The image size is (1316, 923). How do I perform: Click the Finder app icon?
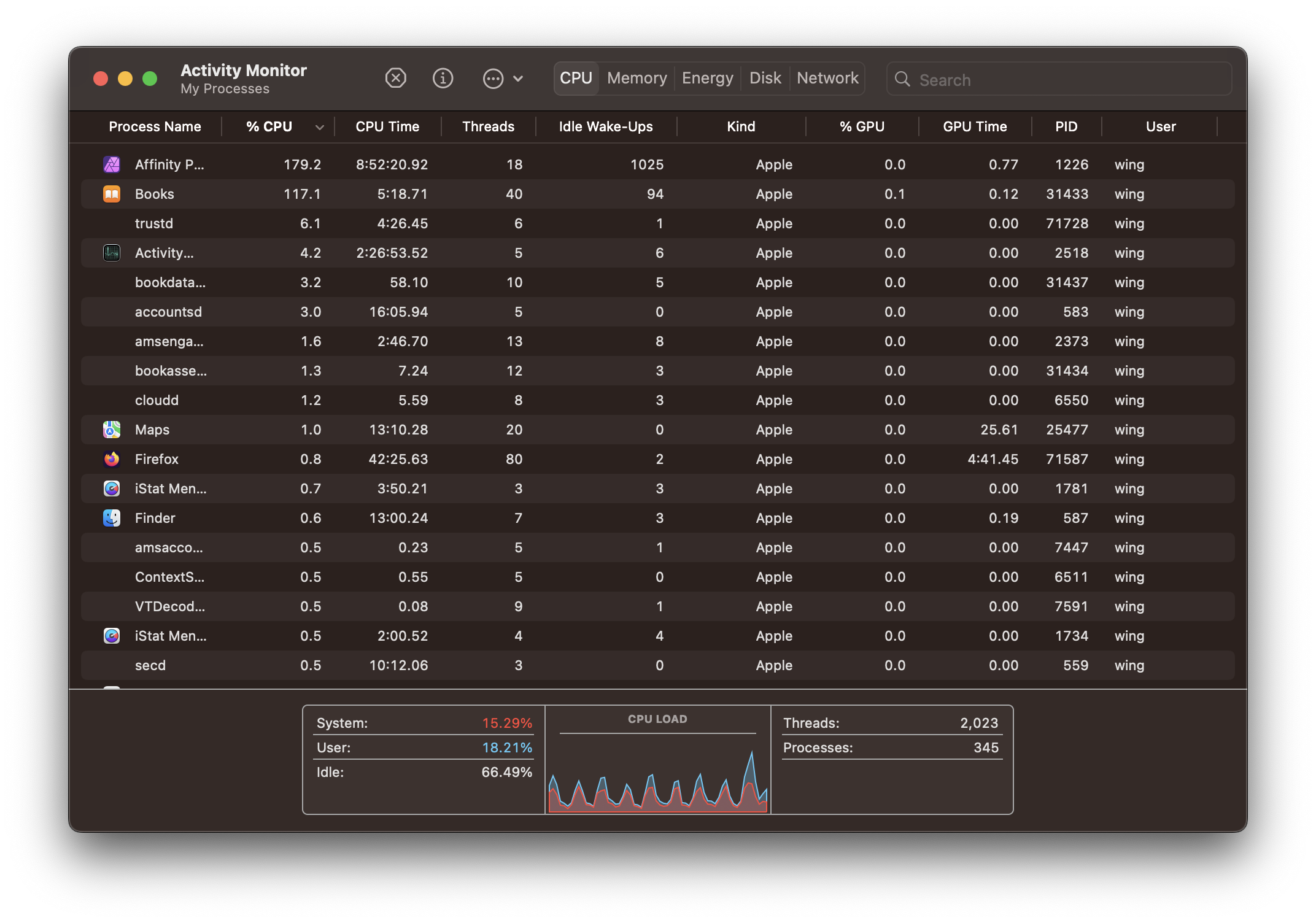112,518
